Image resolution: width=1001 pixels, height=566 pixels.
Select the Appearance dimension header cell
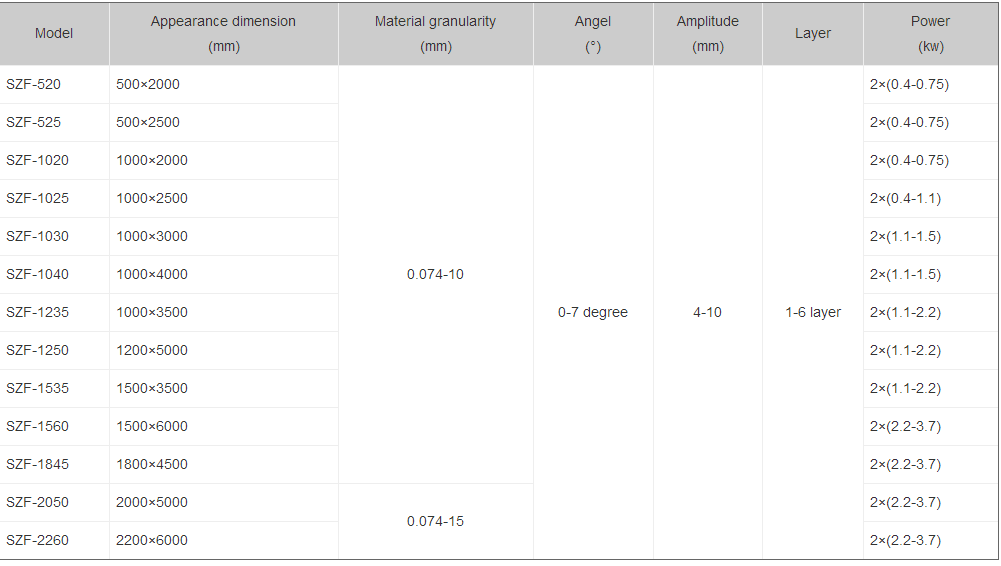223,34
